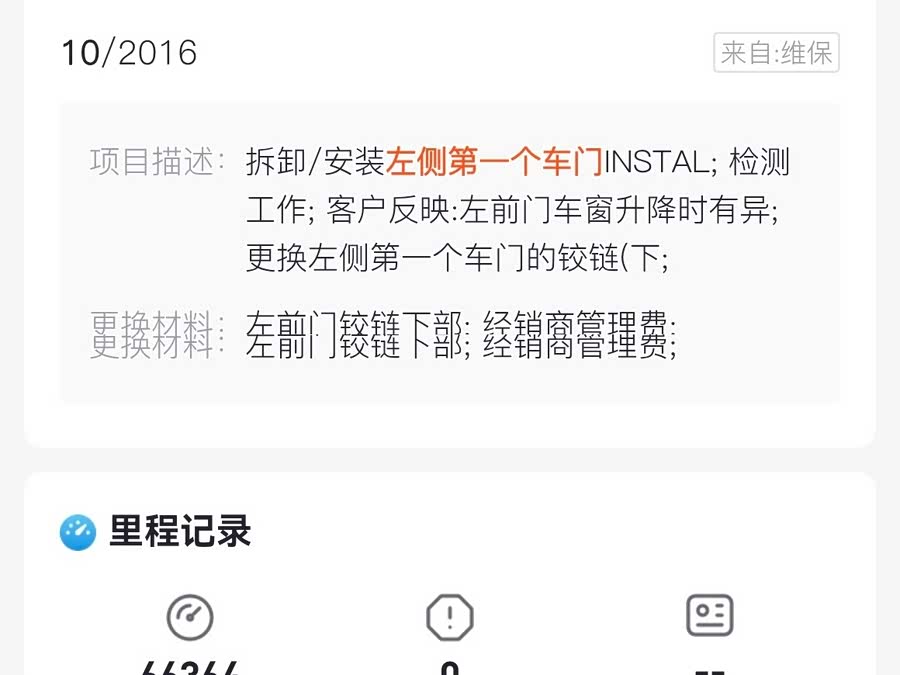
Task: Tap the 0 count under the warning icon
Action: pos(450,668)
